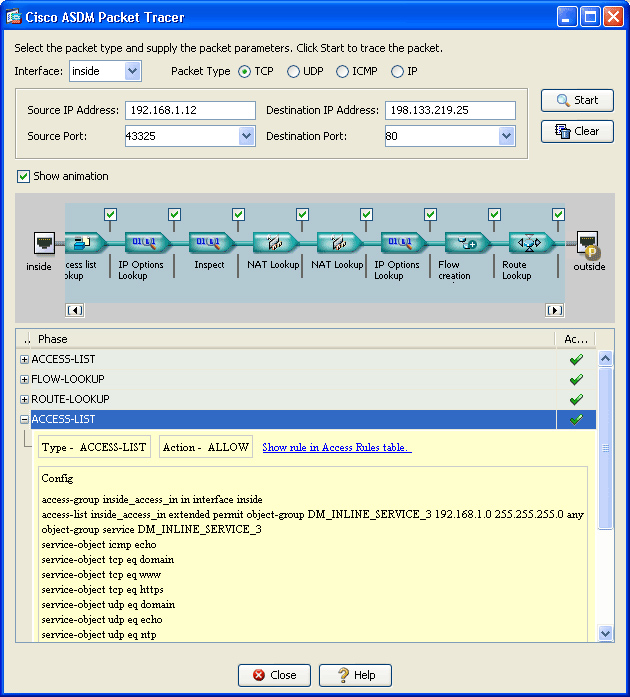Click the green checkmark on the first ACCESS-LIST row

(x=576, y=359)
